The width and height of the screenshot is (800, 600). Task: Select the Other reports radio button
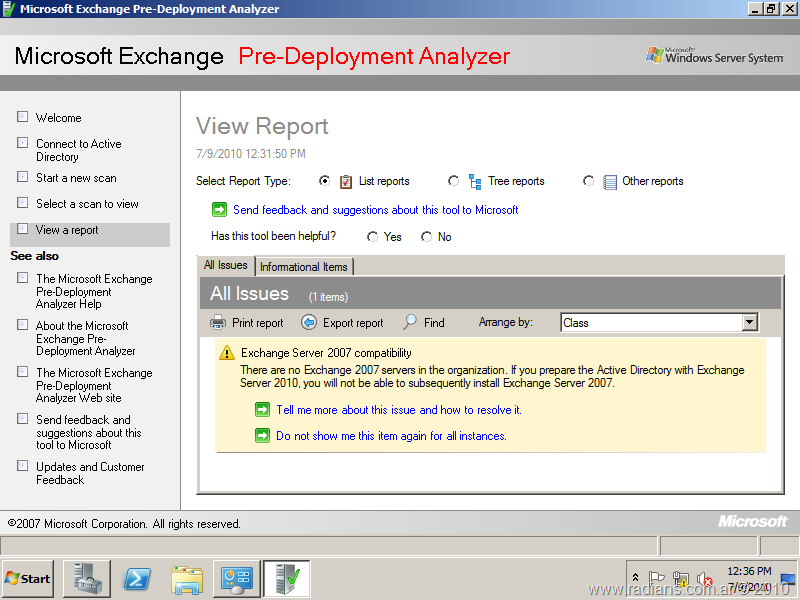588,181
